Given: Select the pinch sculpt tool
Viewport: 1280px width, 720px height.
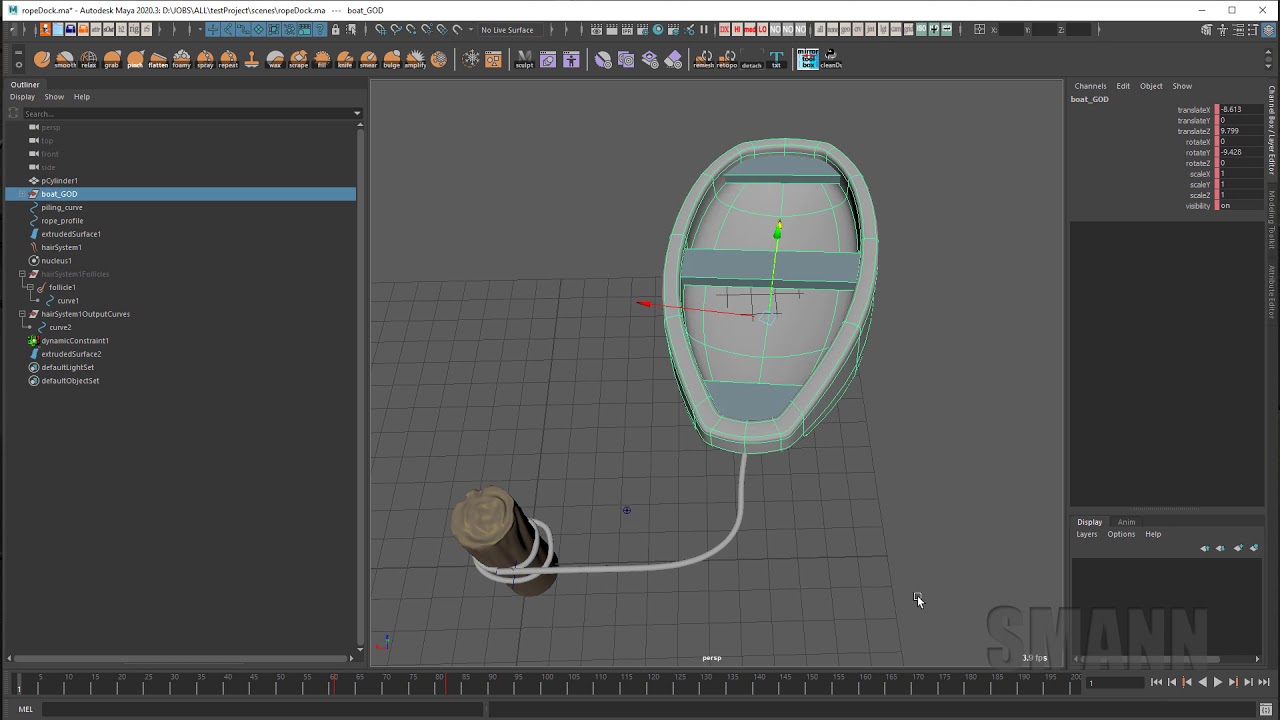Looking at the screenshot, I should point(135,59).
